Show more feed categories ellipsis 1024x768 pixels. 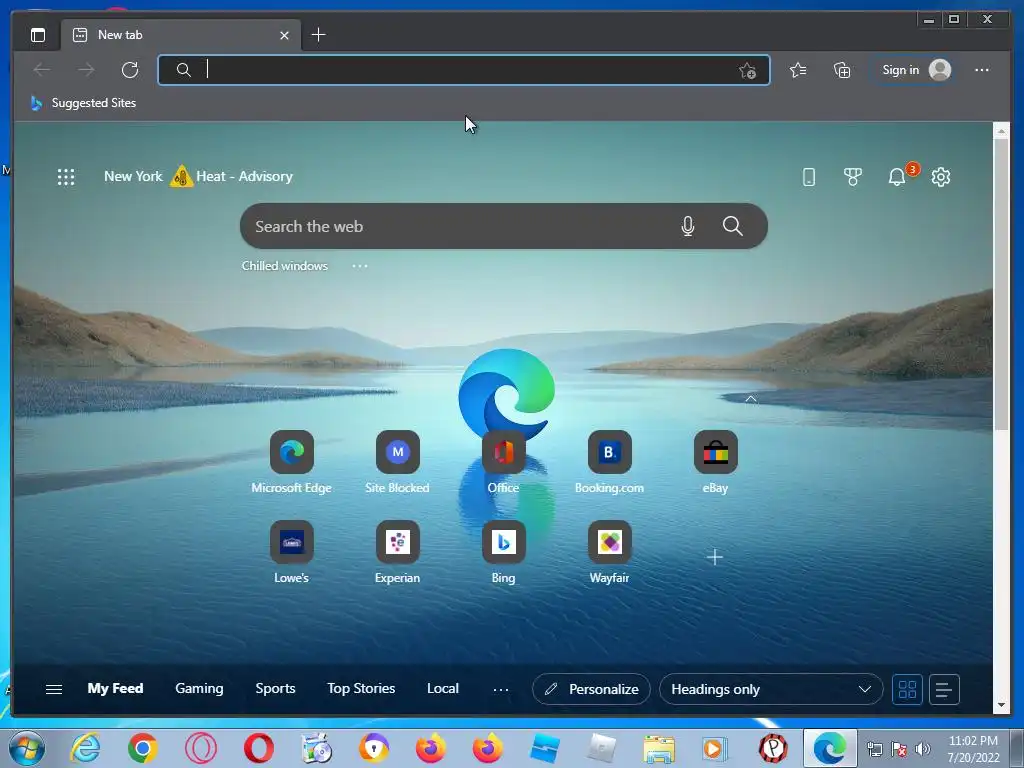coord(501,689)
